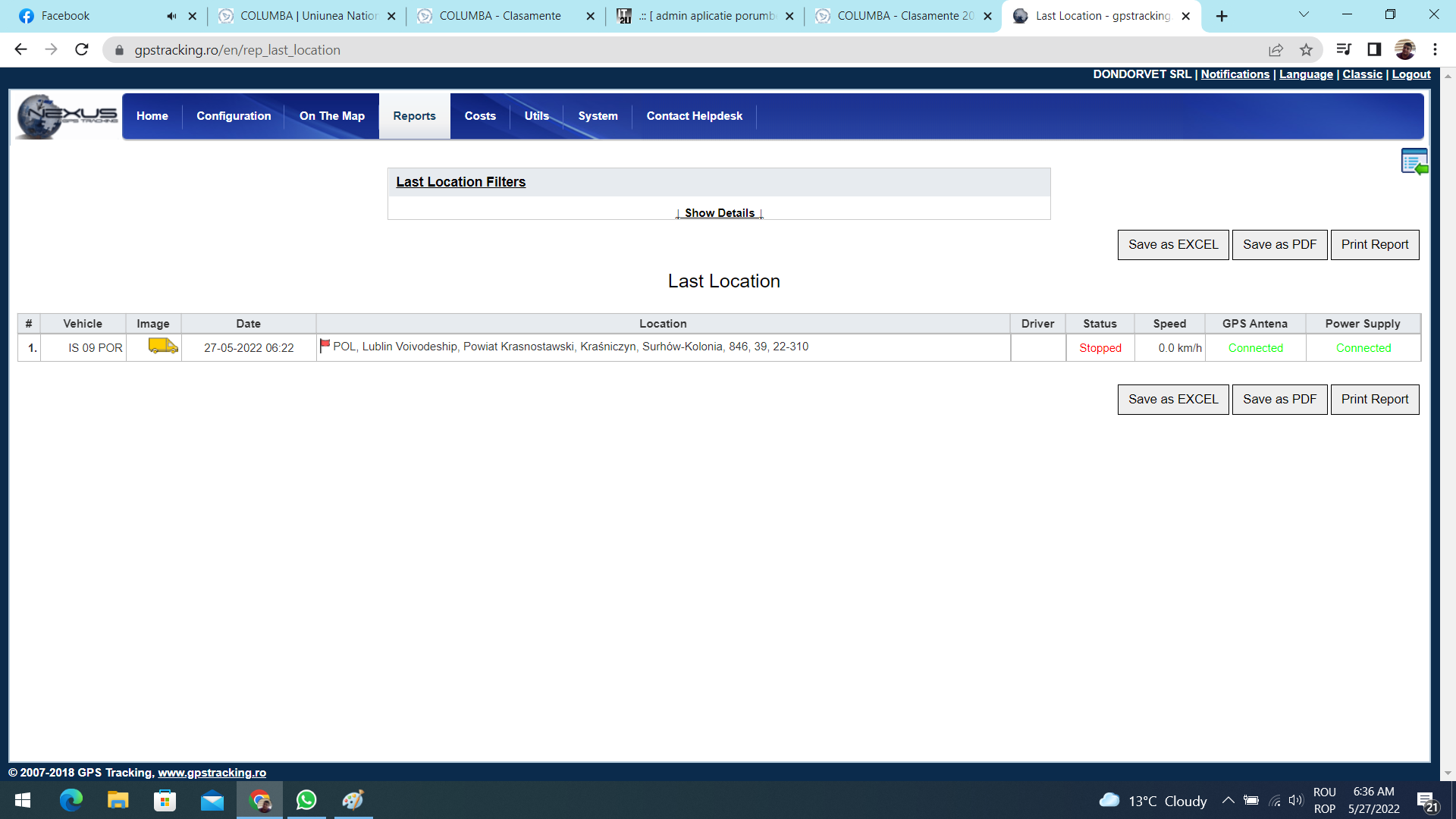Reload the page with refresh icon
1456x819 pixels.
pos(82,50)
